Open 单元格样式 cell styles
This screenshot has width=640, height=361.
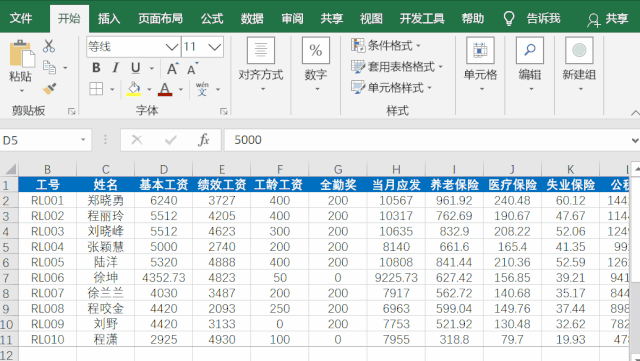(391, 87)
